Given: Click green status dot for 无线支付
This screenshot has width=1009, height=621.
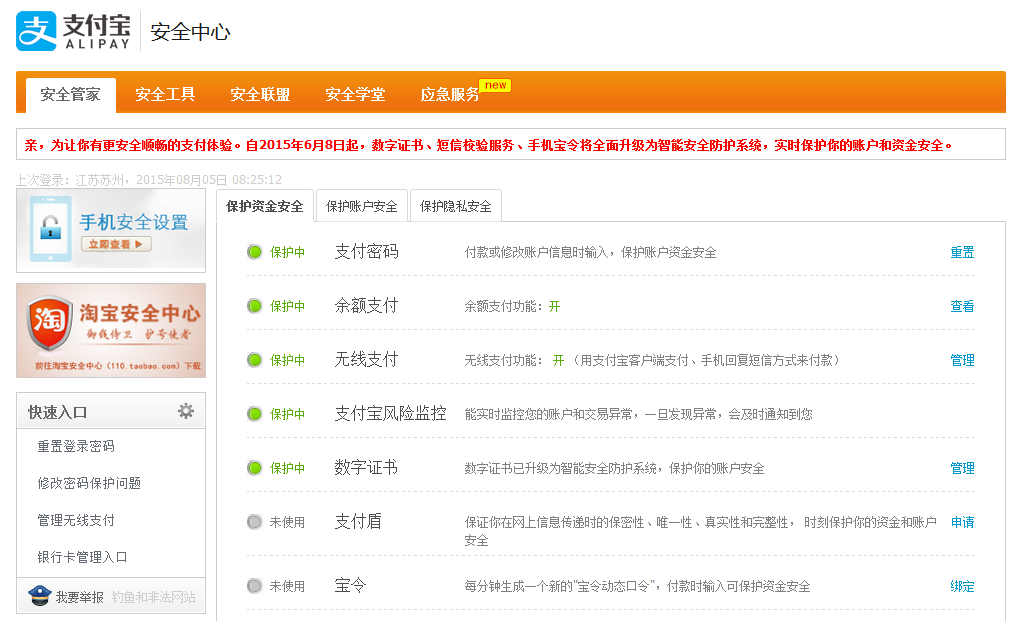Looking at the screenshot, I should [x=254, y=360].
